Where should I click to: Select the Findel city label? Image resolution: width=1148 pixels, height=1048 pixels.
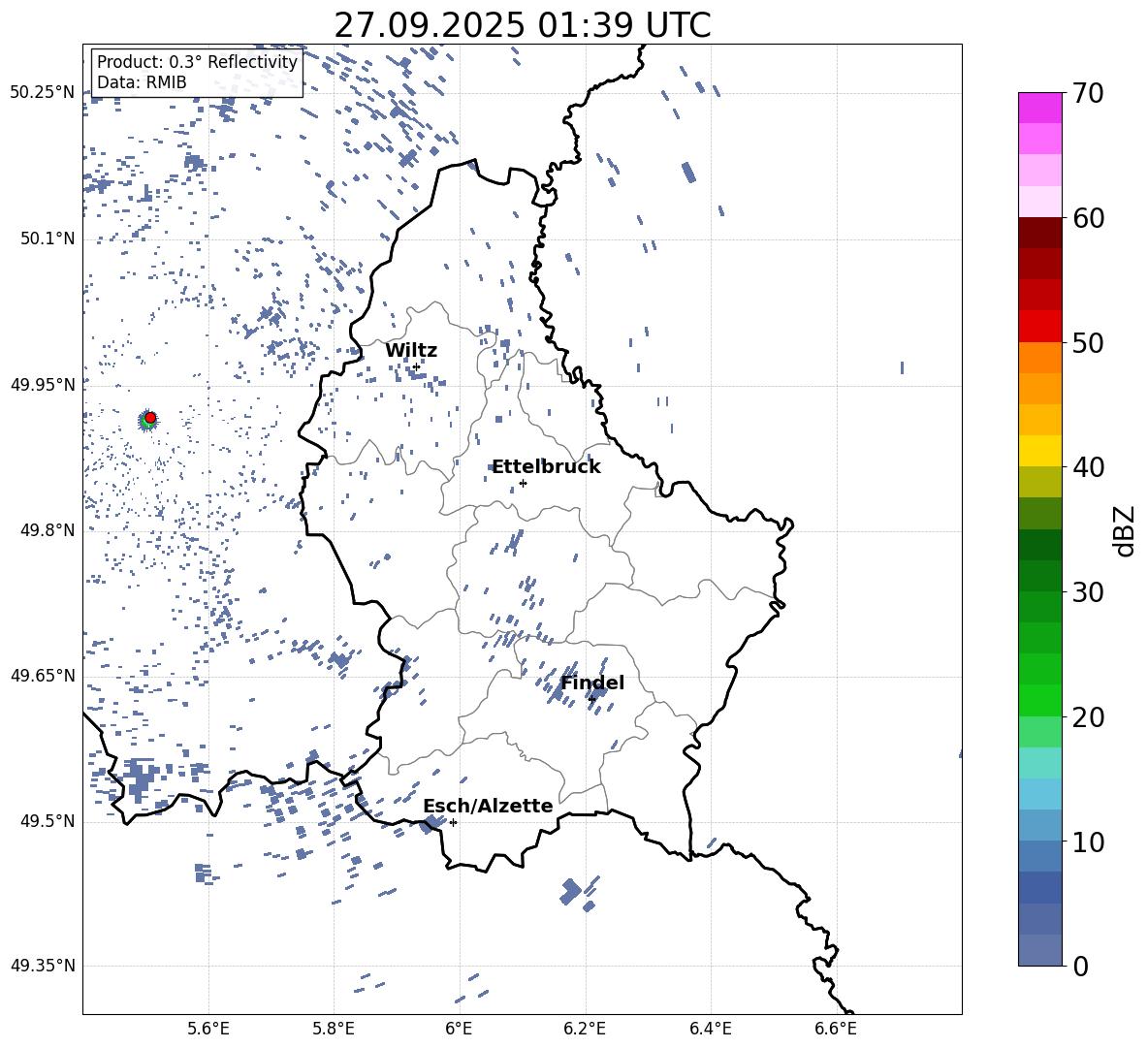(592, 683)
